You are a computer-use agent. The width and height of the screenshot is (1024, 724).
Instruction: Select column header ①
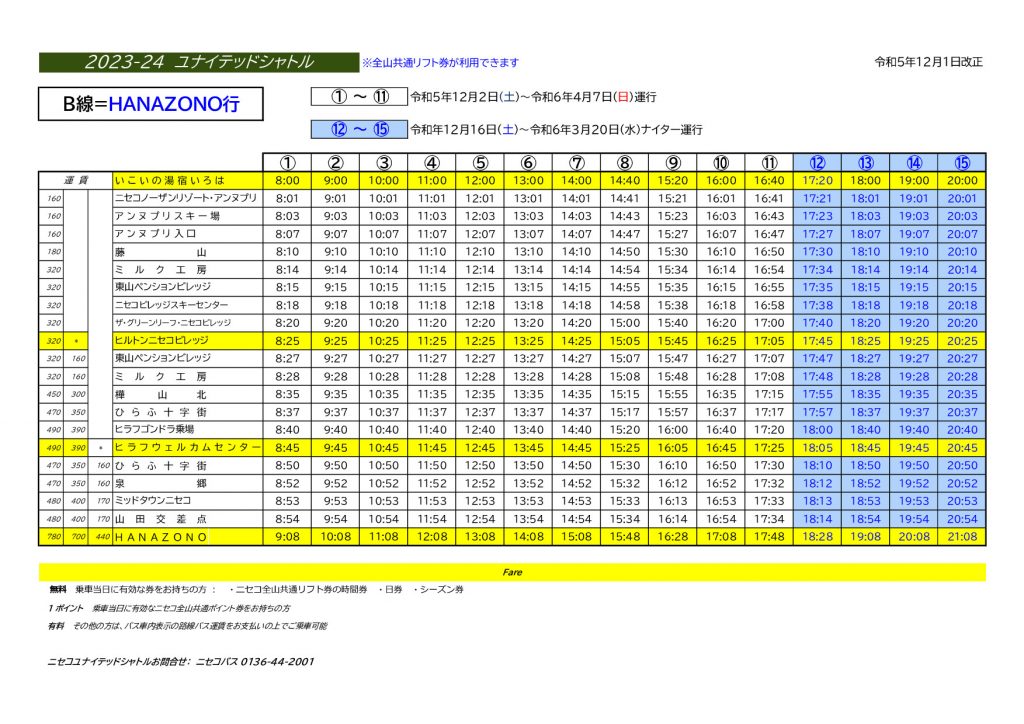[x=287, y=163]
